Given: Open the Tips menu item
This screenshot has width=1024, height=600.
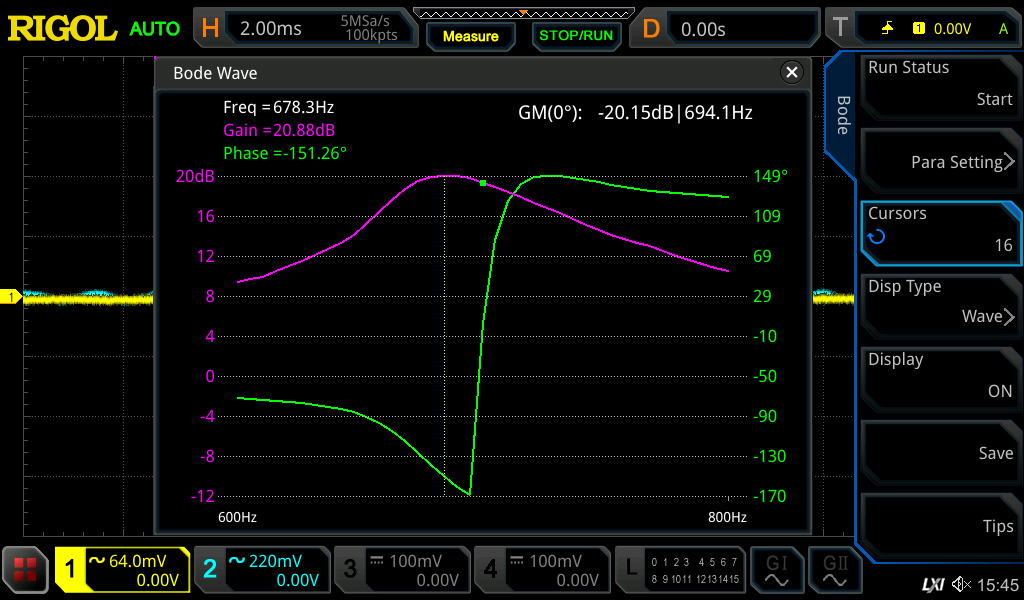Looking at the screenshot, I should pos(940,522).
